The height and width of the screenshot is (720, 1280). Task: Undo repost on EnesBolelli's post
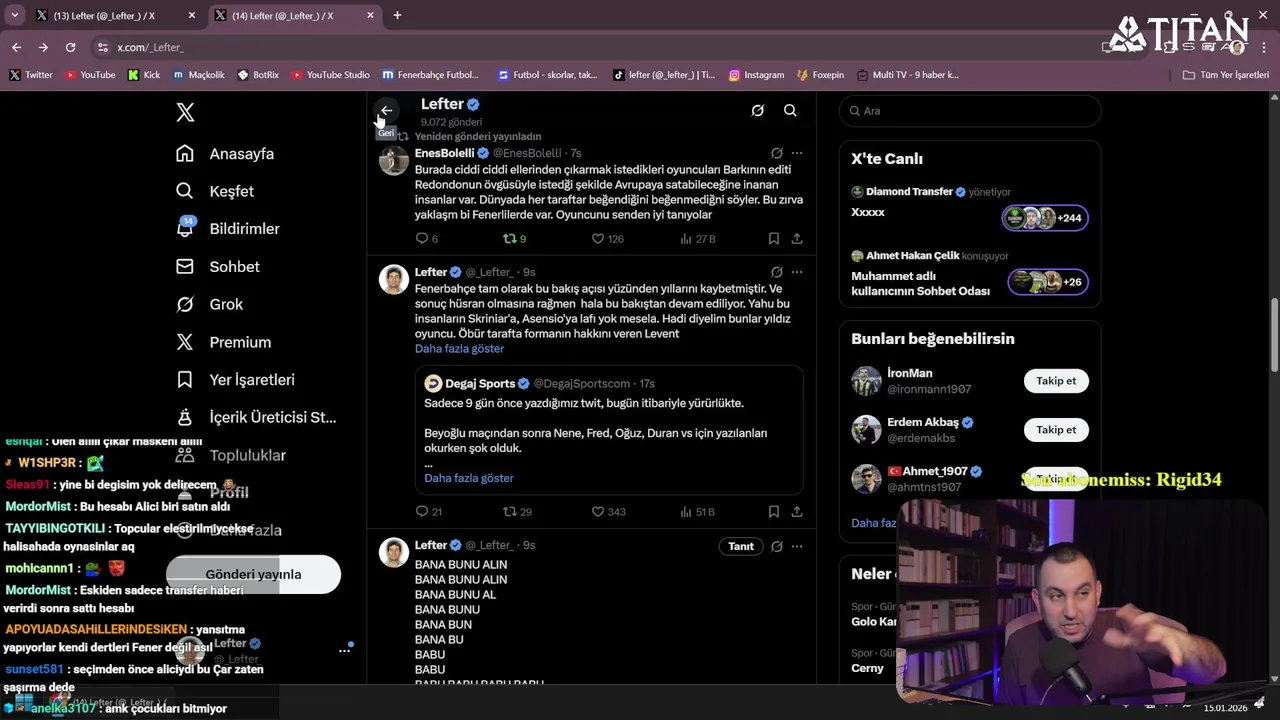[x=514, y=239]
